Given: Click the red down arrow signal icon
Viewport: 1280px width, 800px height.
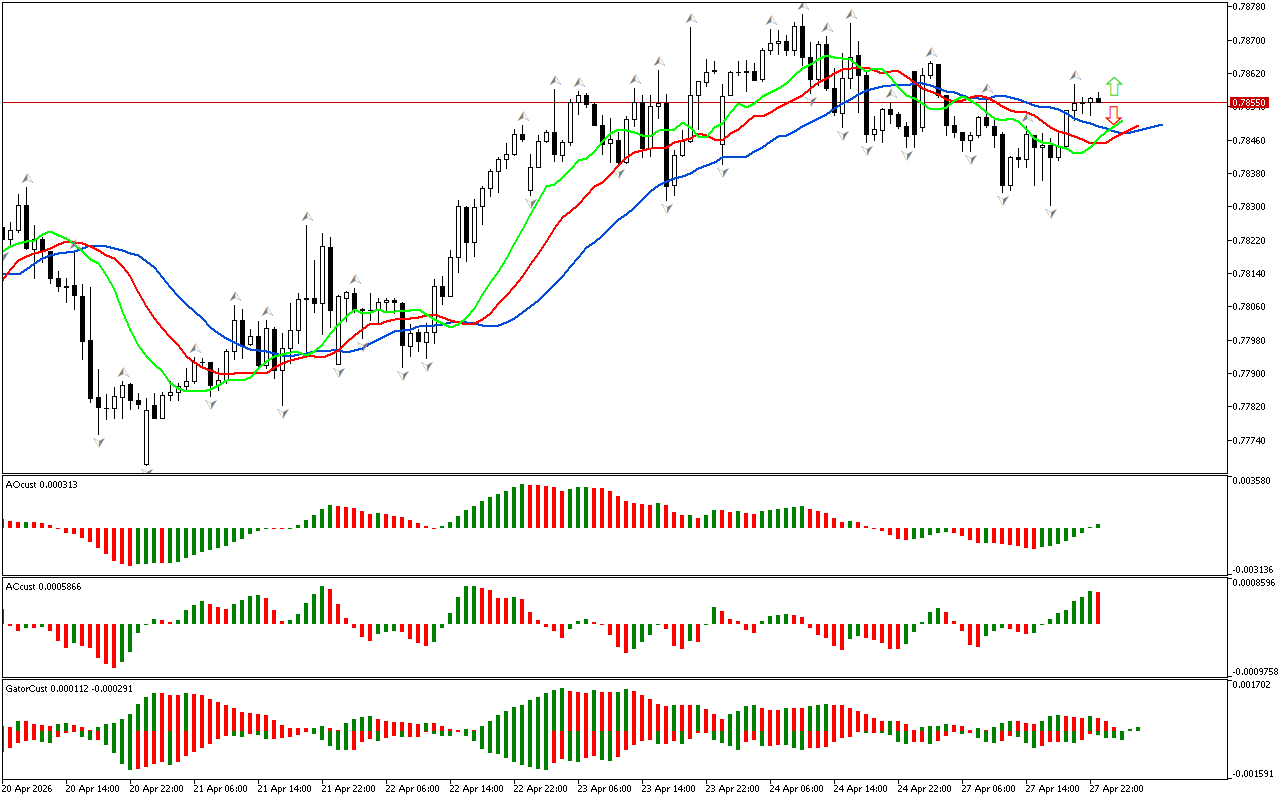Looking at the screenshot, I should [1113, 116].
